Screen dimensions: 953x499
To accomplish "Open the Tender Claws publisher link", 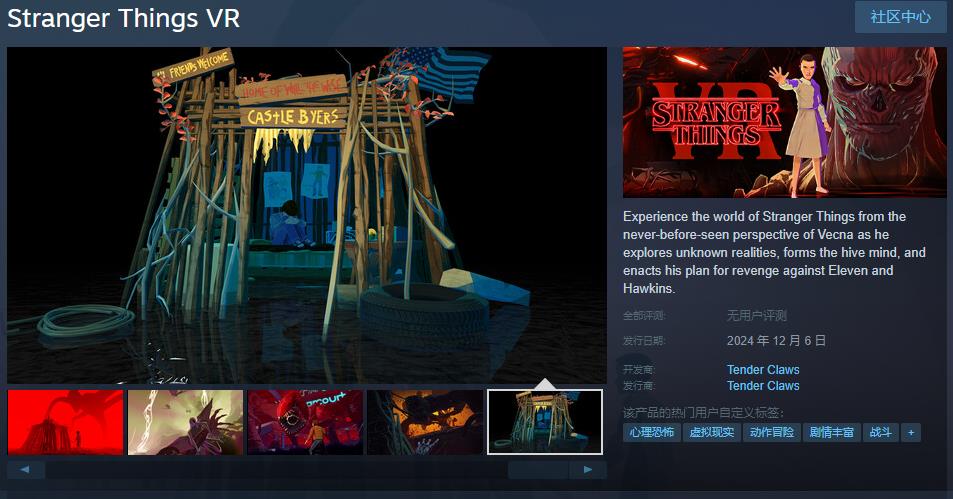I will click(763, 386).
